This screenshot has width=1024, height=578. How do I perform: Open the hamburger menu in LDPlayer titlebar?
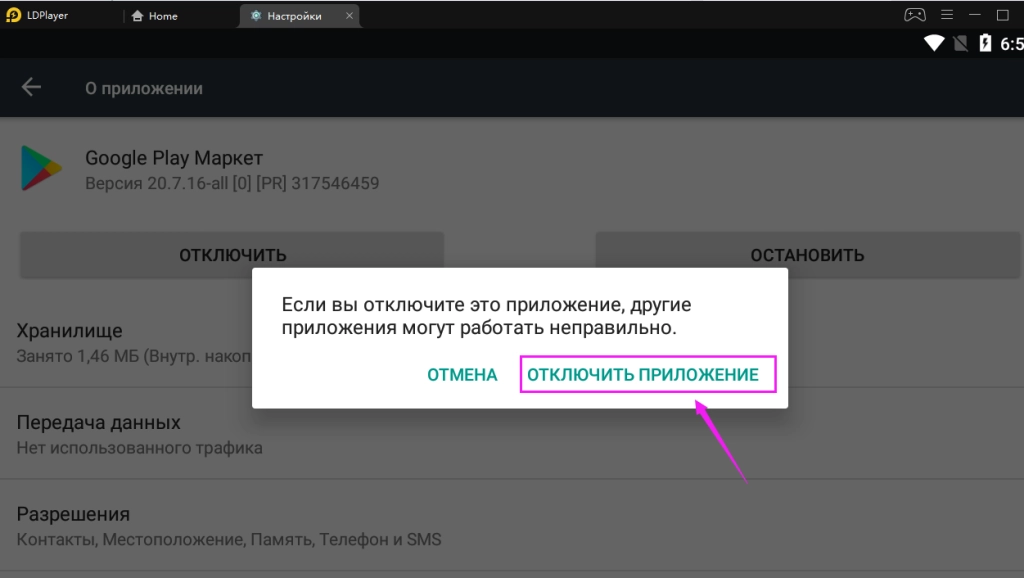point(945,14)
